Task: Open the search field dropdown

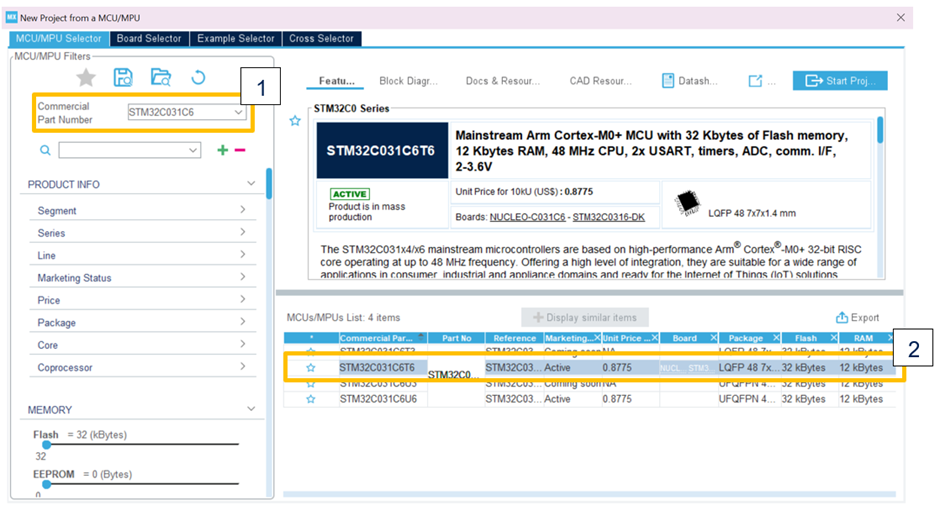Action: point(193,150)
